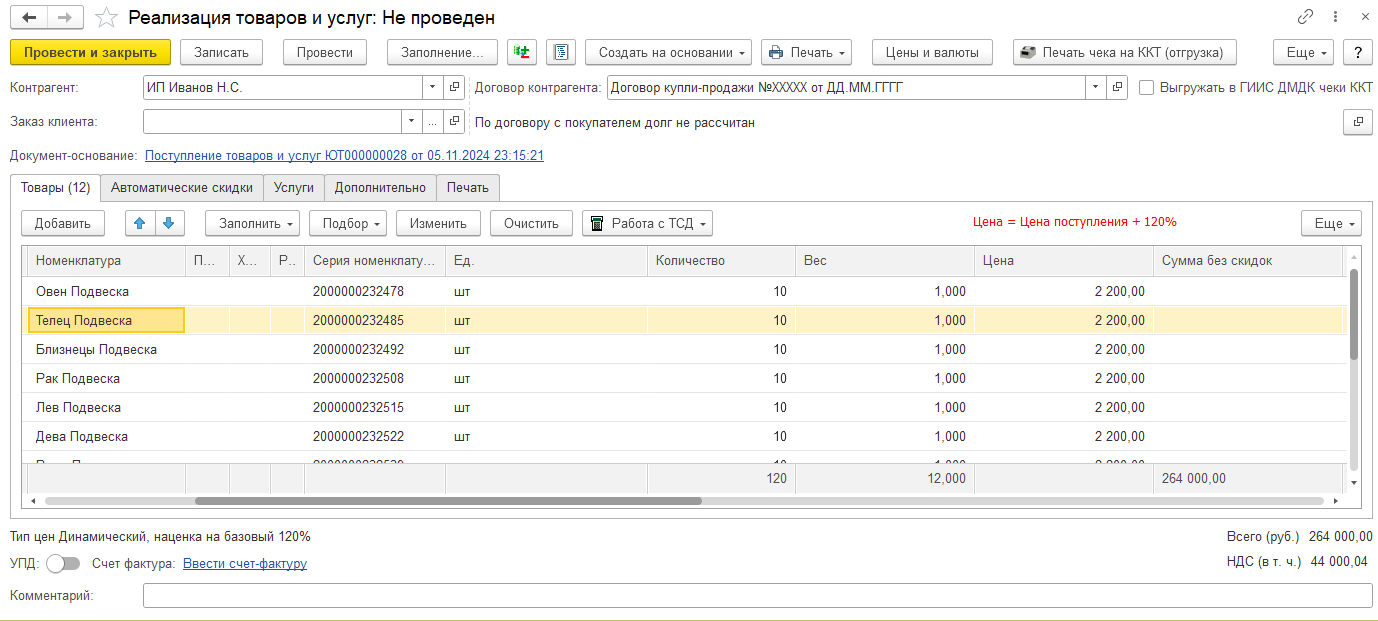Image resolution: width=1378 pixels, height=621 pixels.
Task: Select the Овен Подвеска row
Action: pyautogui.click(x=685, y=291)
